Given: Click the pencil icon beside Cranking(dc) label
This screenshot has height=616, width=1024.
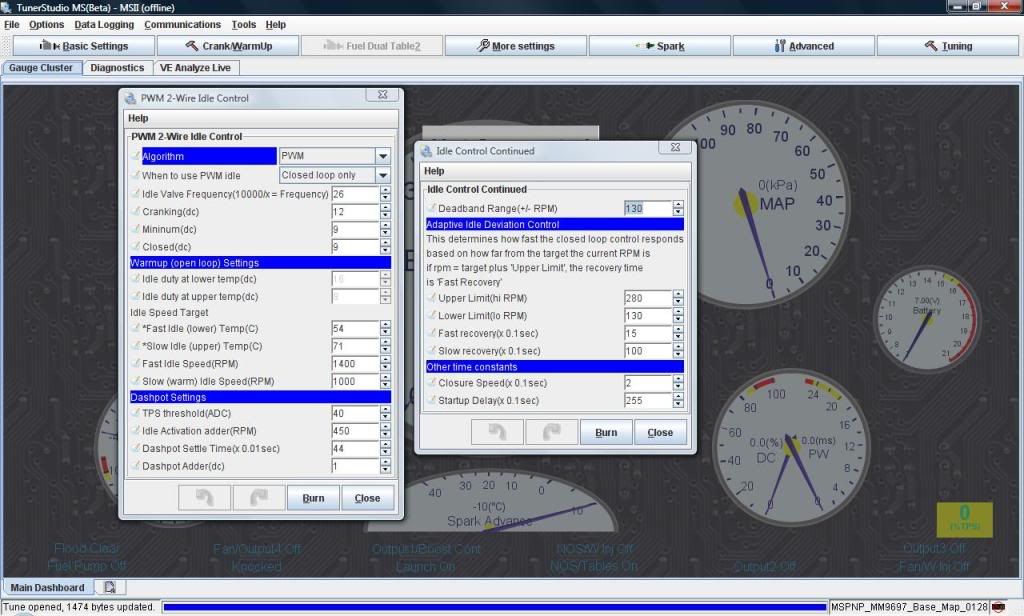Looking at the screenshot, I should (x=136, y=212).
